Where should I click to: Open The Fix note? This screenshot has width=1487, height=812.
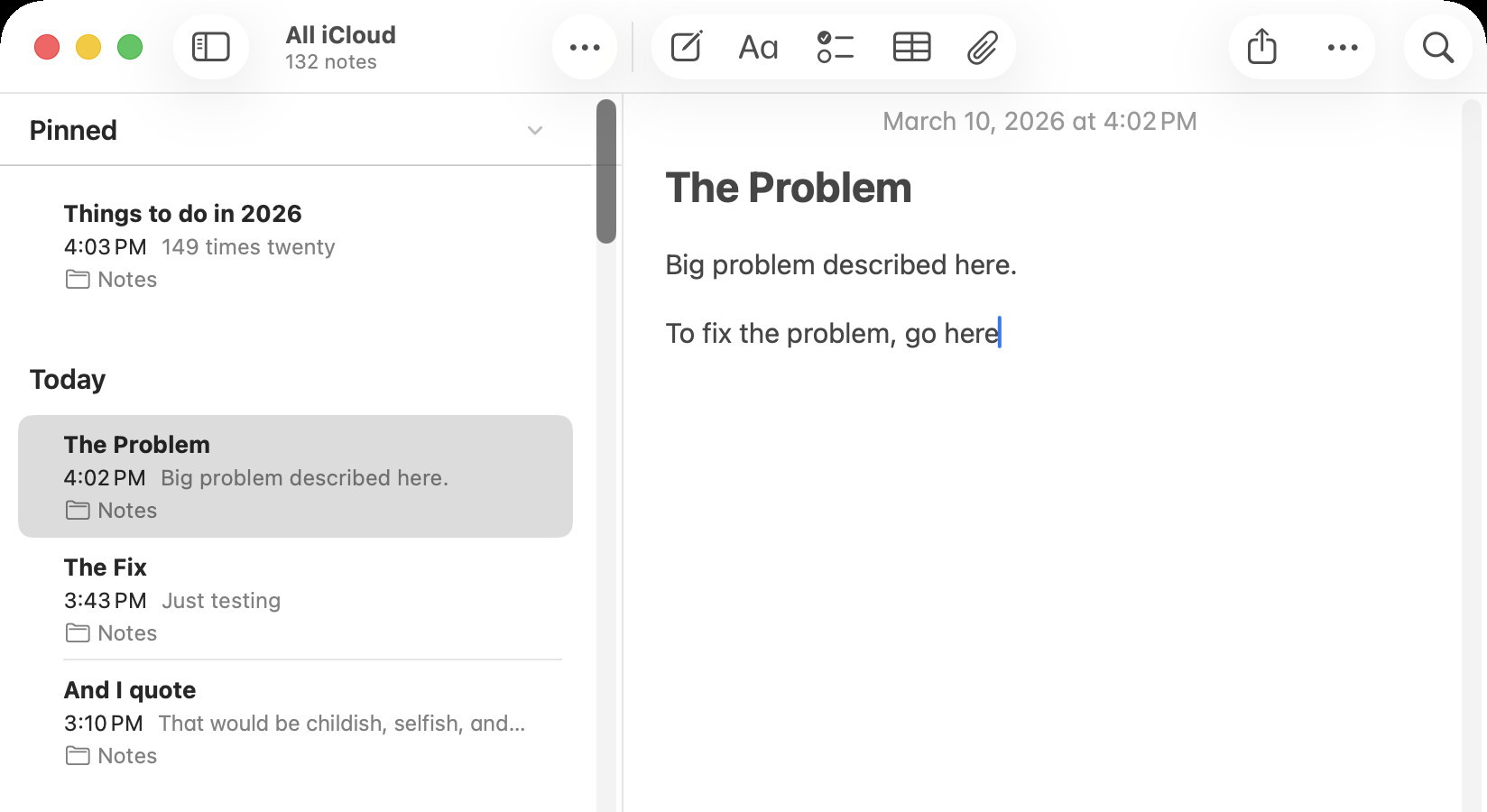[x=295, y=599]
